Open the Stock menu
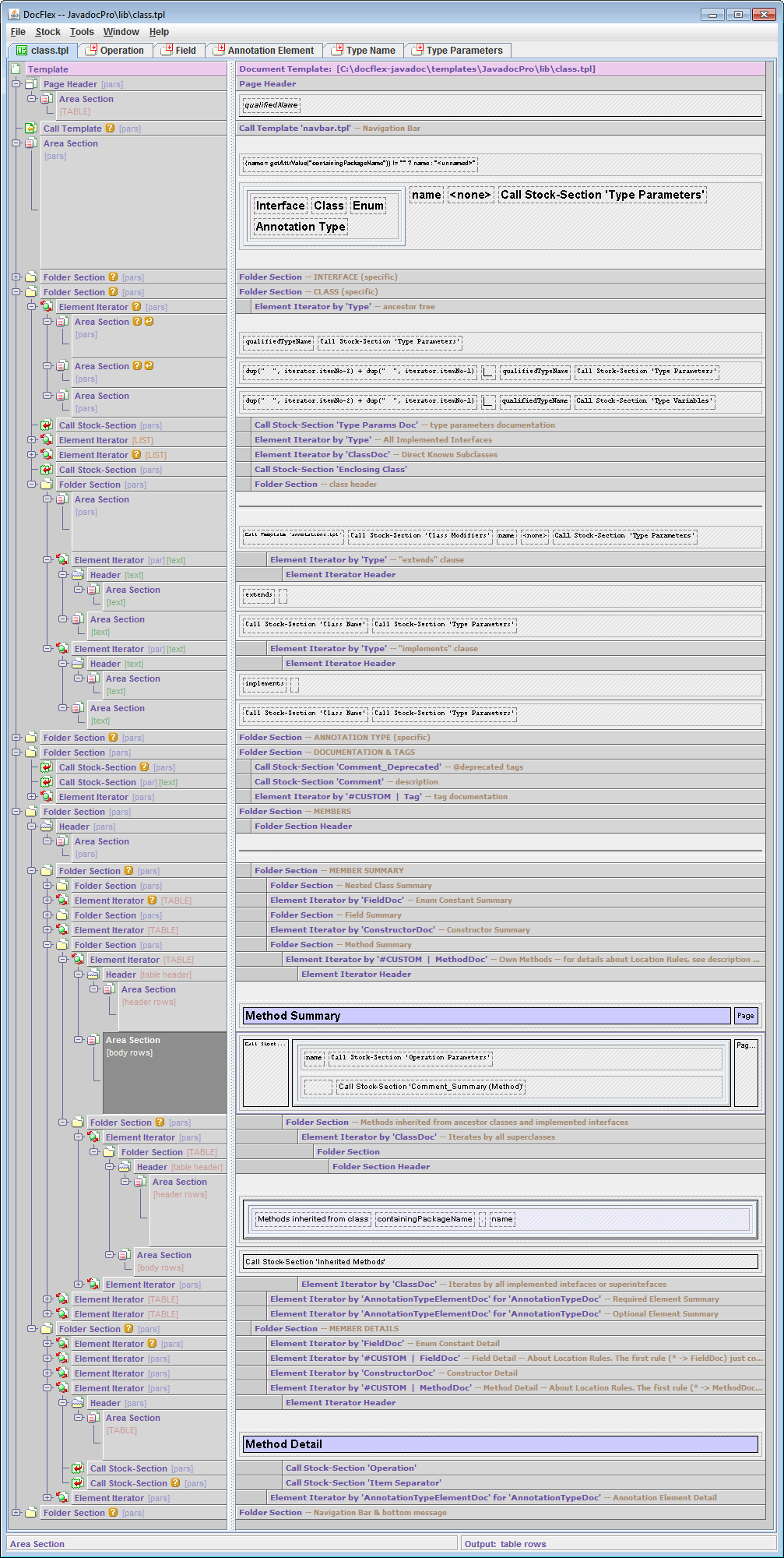This screenshot has height=1558, width=784. coord(47,32)
